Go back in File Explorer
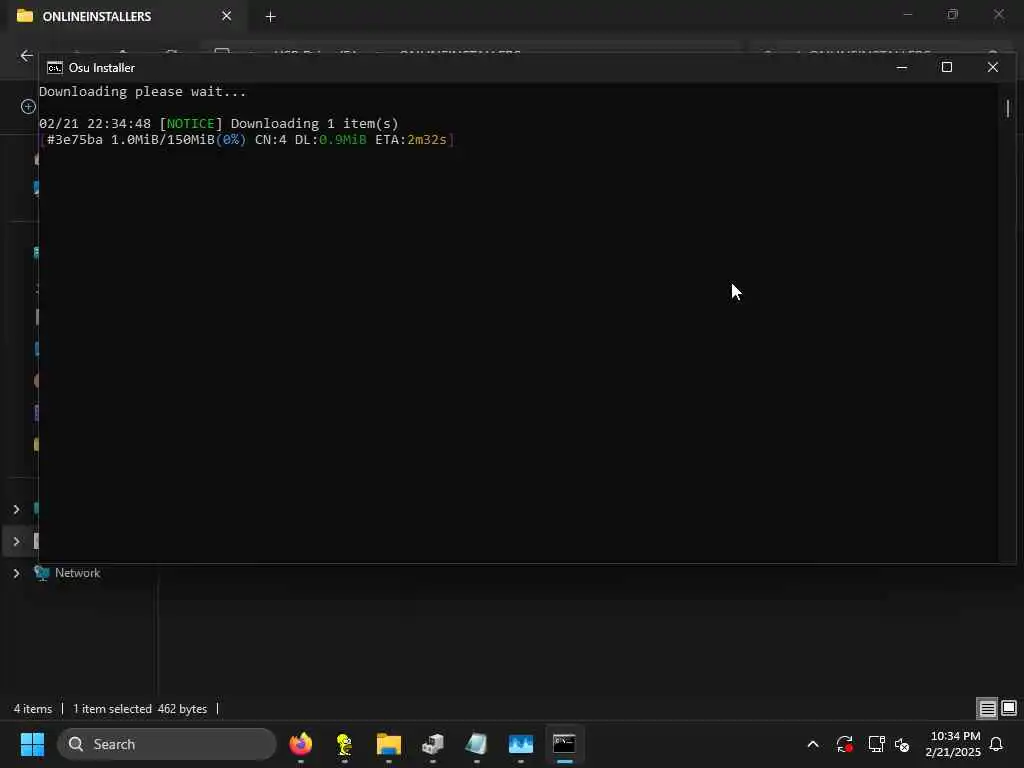The height and width of the screenshot is (768, 1024). [x=26, y=56]
